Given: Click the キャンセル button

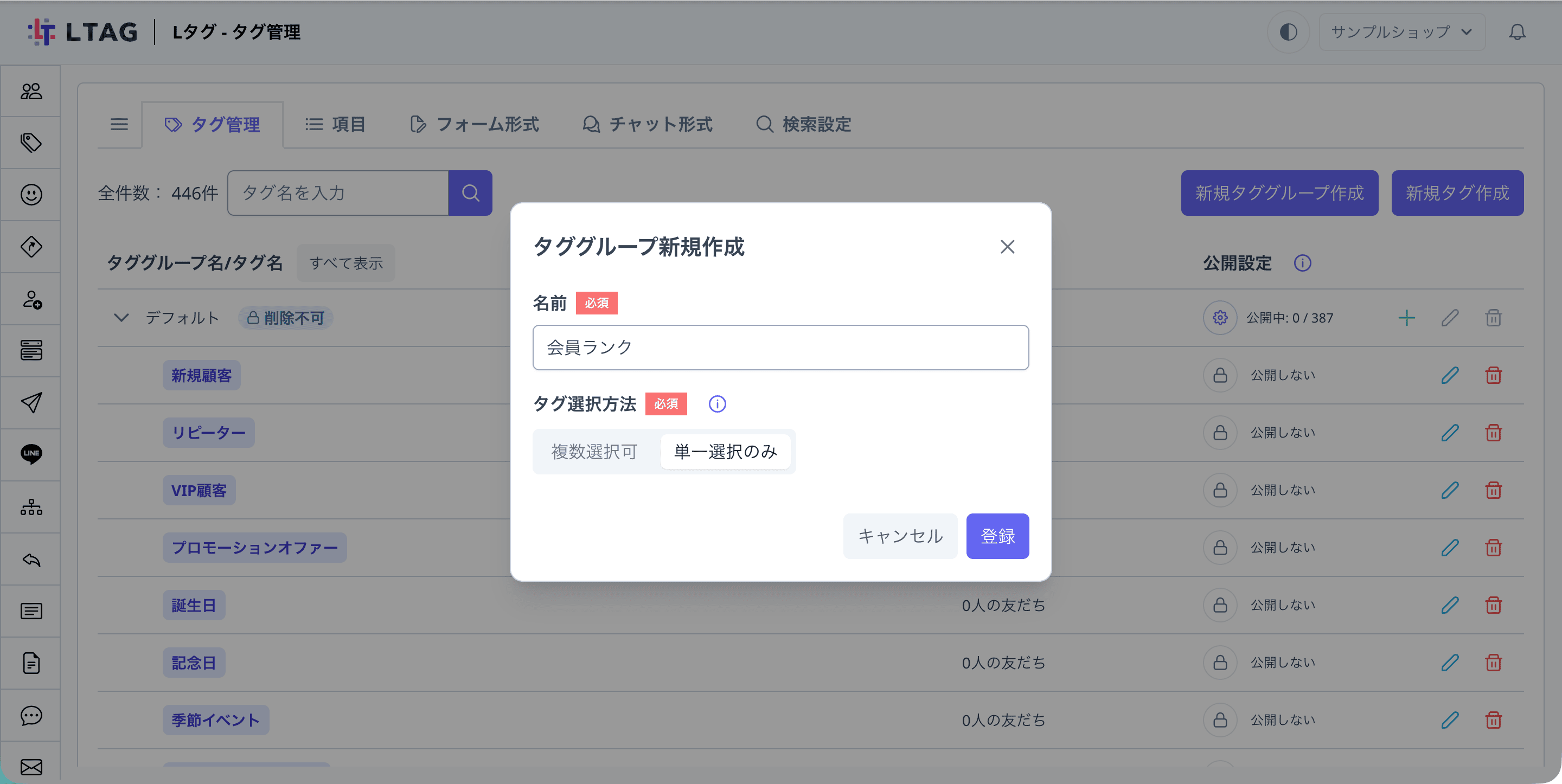Looking at the screenshot, I should point(900,536).
